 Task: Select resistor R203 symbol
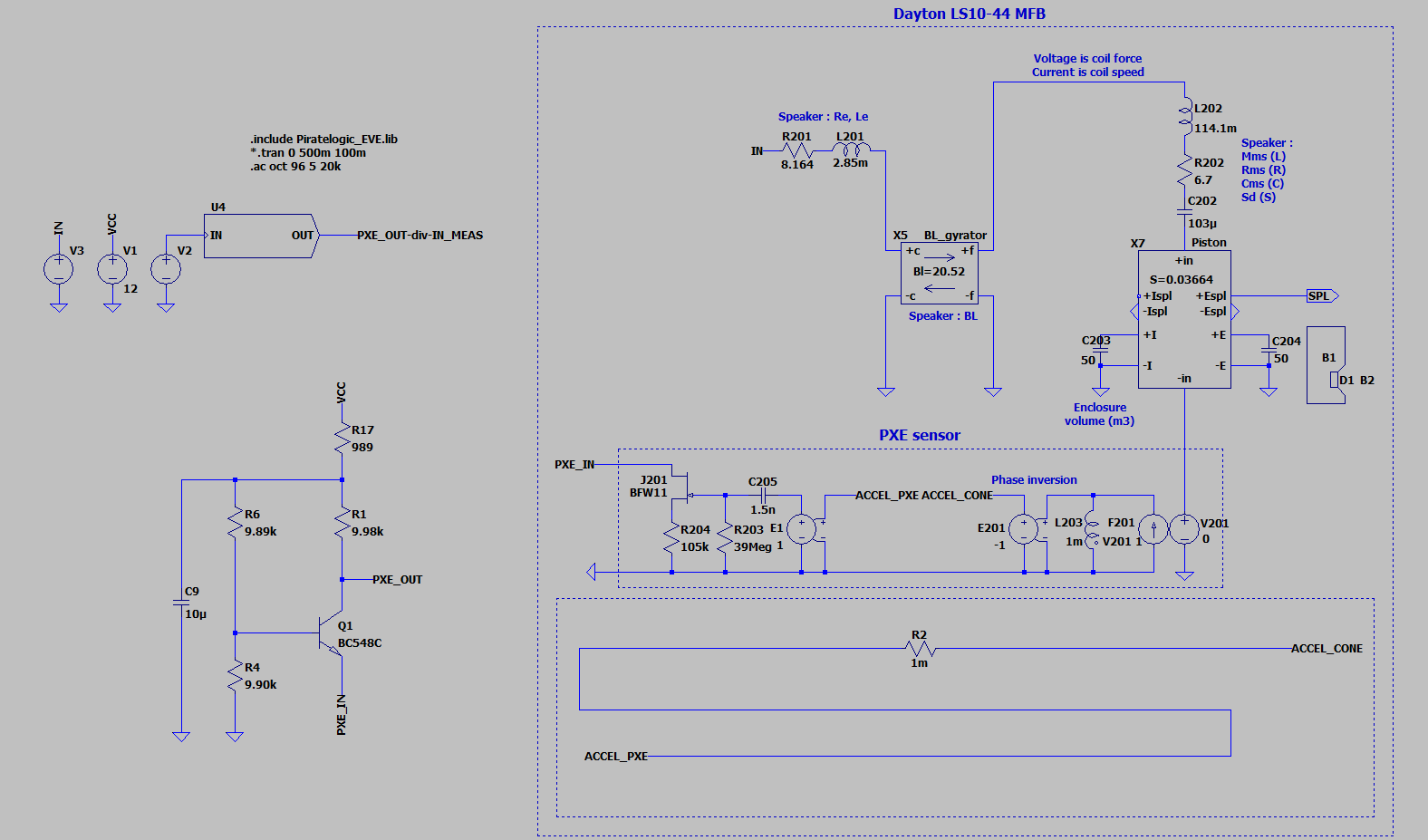[x=725, y=539]
